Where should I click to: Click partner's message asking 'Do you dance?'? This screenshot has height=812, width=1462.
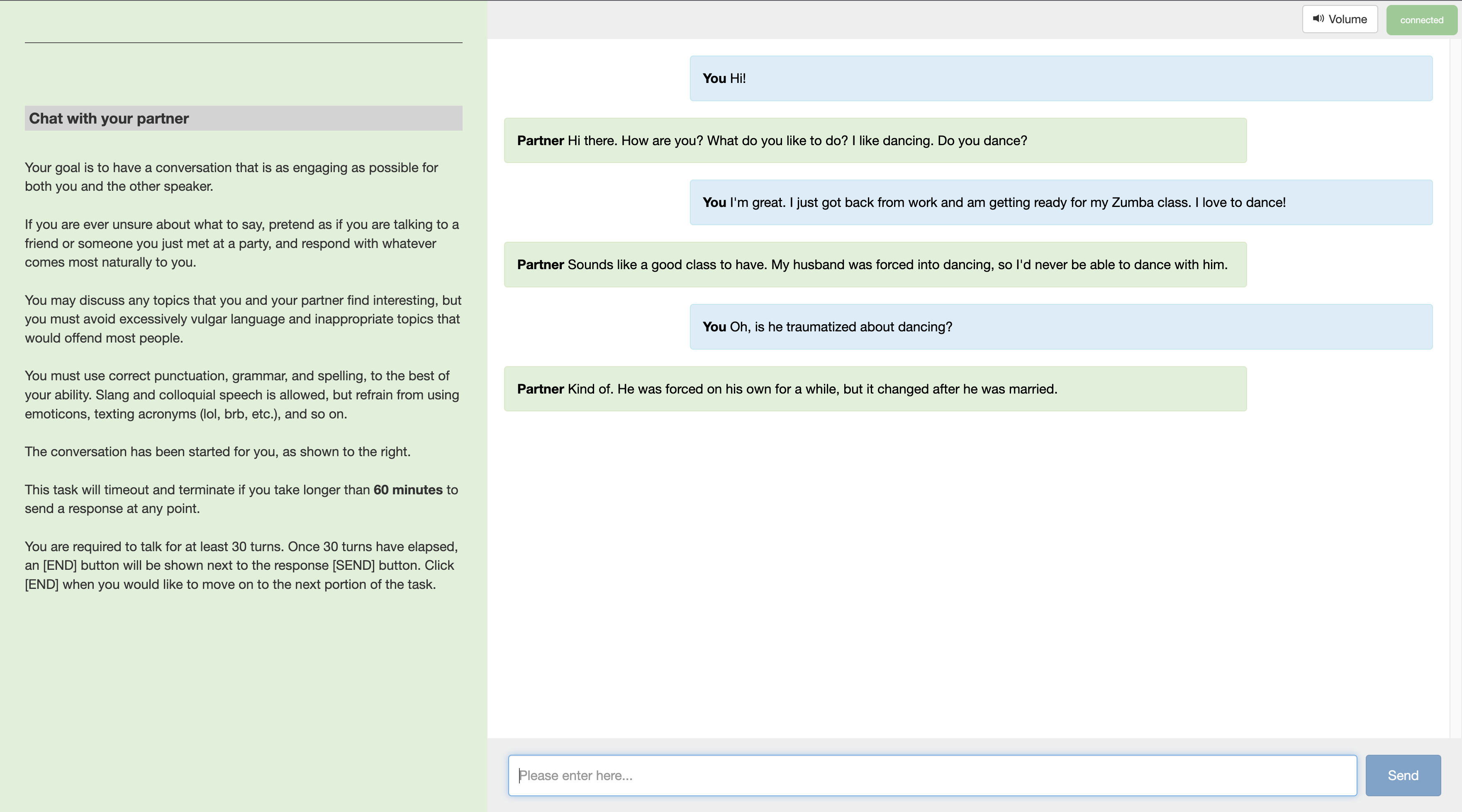click(x=875, y=141)
